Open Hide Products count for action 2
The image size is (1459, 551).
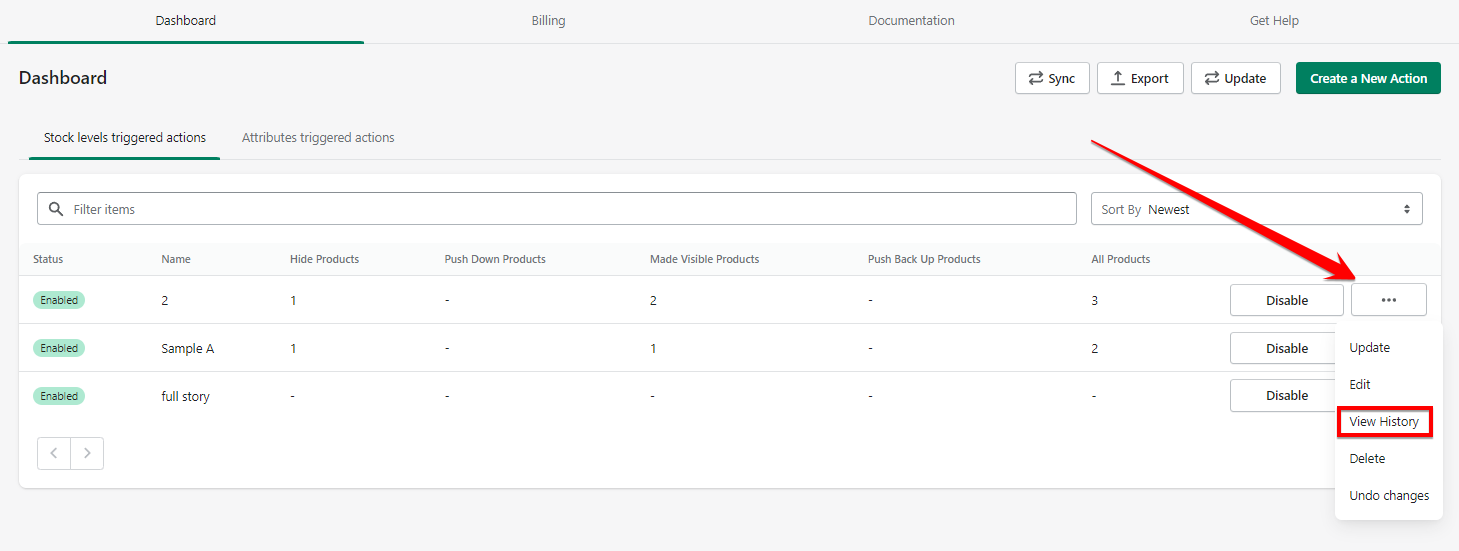pos(293,300)
